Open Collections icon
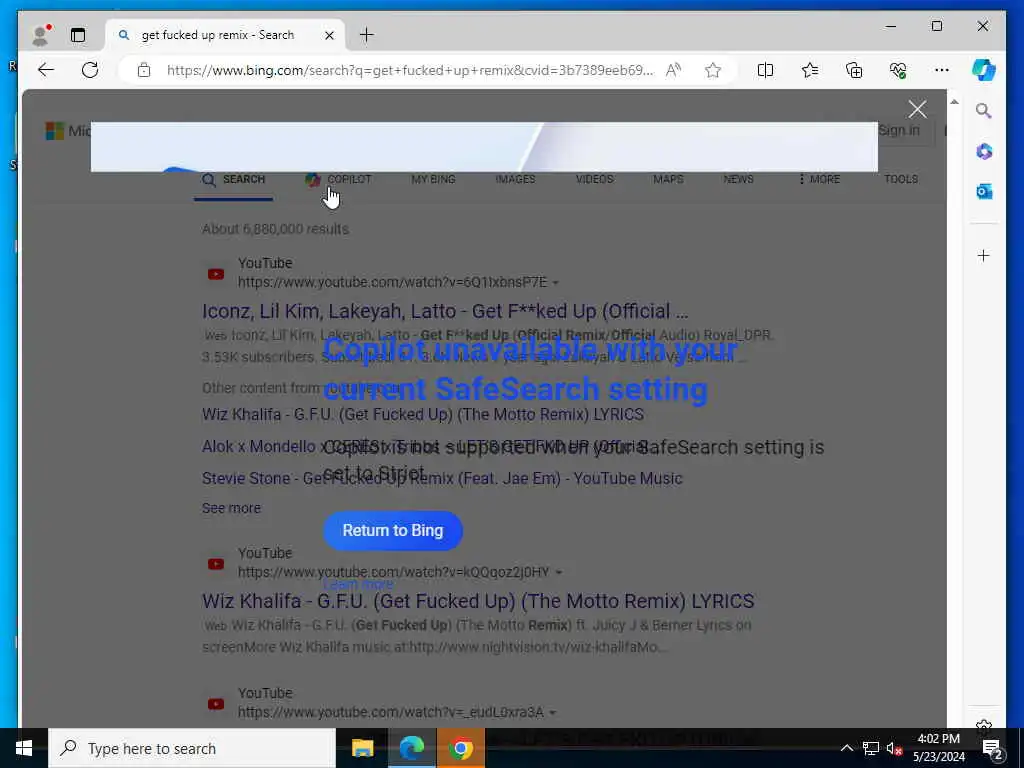 854,70
